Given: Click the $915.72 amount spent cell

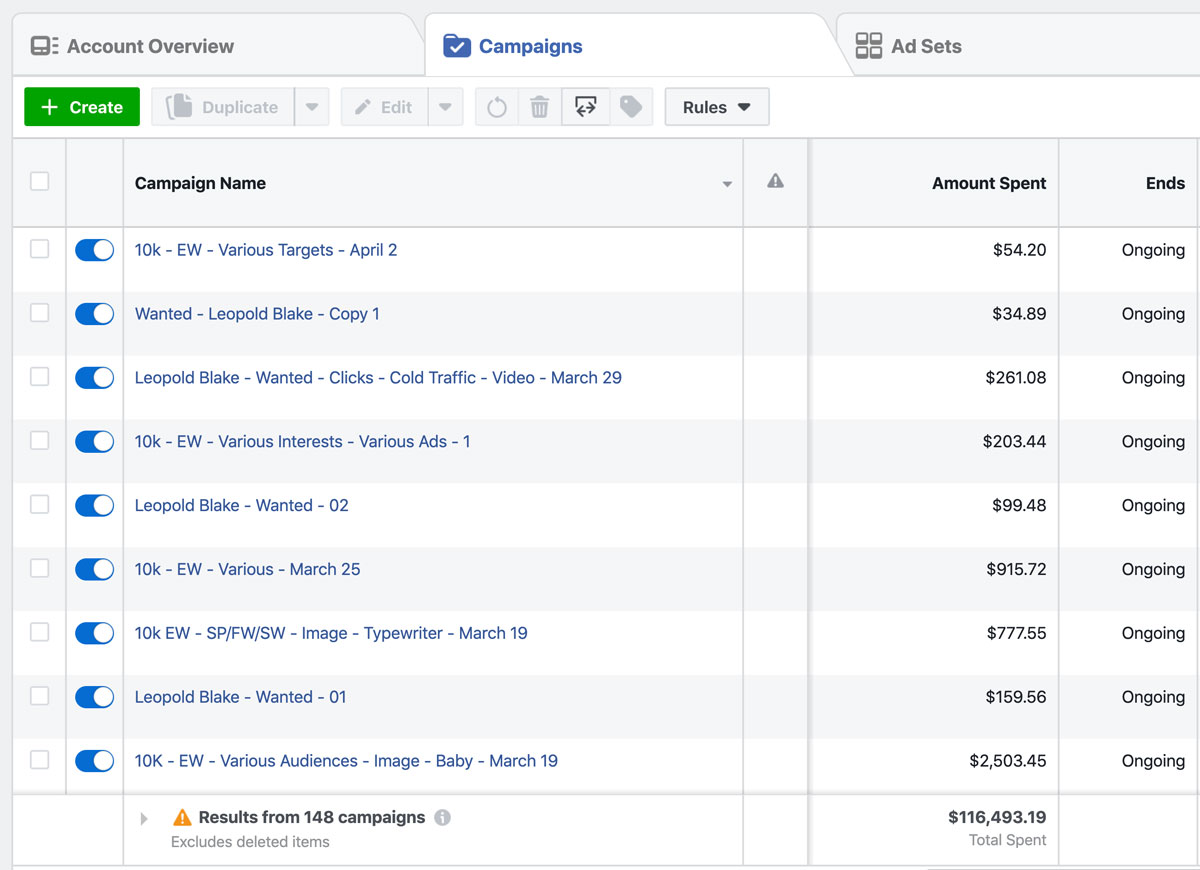Looking at the screenshot, I should point(1016,569).
